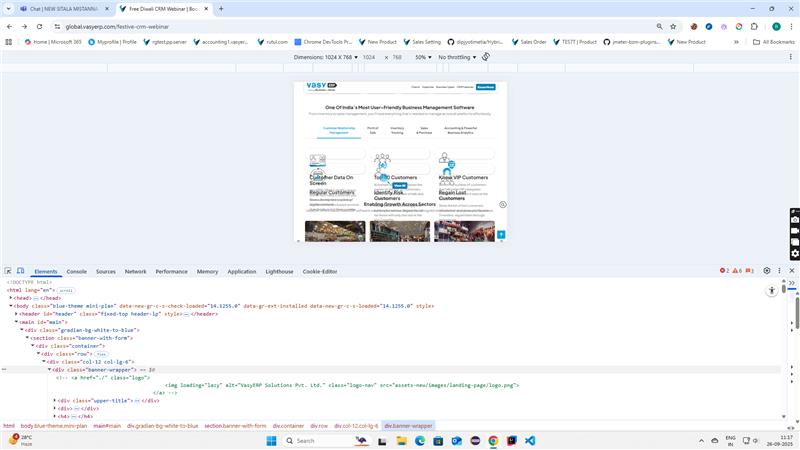Open the Dimensions preset dropdown

click(x=323, y=57)
